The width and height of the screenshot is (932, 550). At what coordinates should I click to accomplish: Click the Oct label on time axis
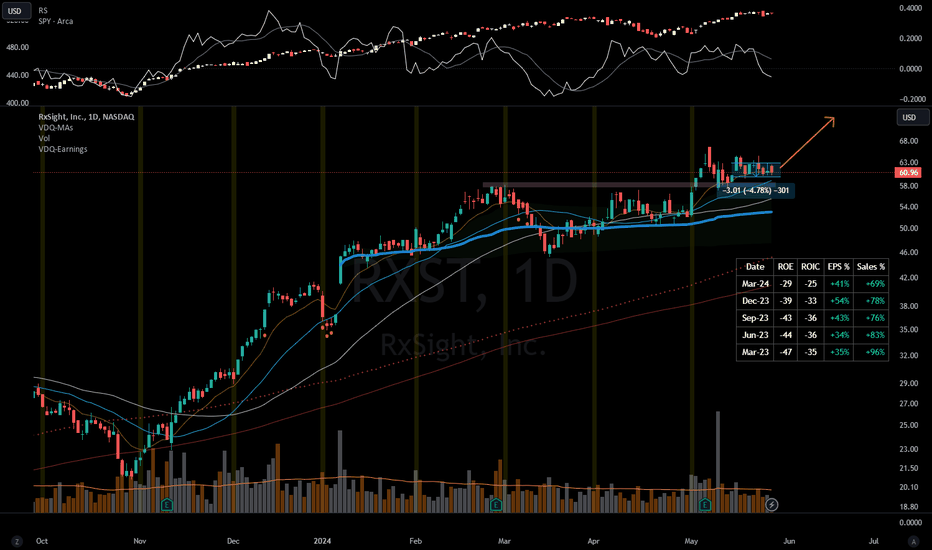tap(42, 541)
